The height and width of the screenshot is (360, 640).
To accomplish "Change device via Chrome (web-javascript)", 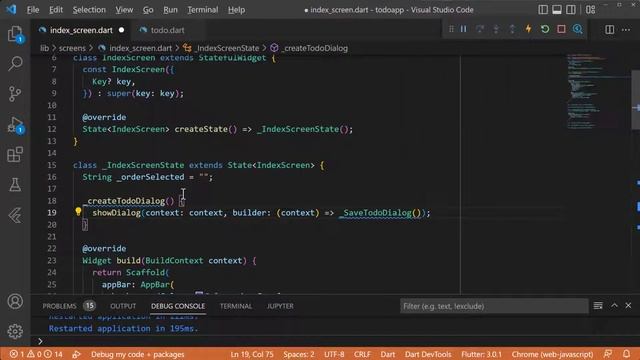I will [x=552, y=354].
